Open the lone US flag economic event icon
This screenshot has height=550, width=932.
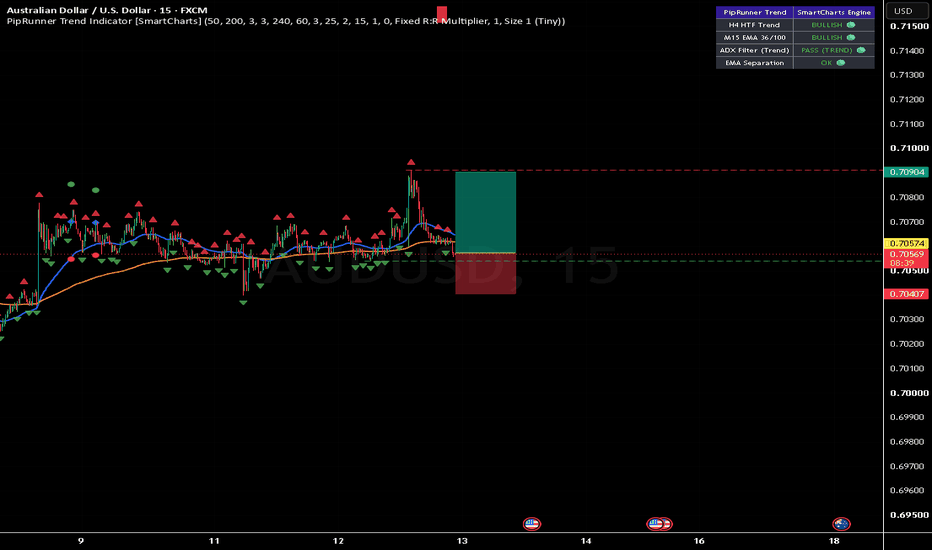click(531, 524)
